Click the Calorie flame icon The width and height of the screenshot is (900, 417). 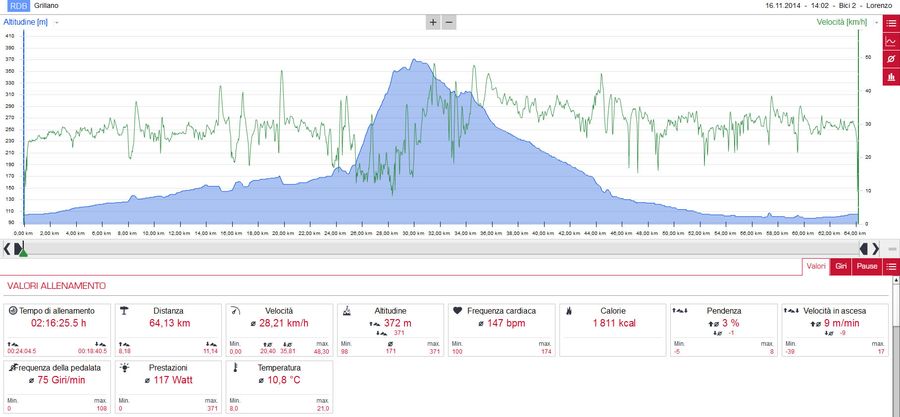point(569,310)
